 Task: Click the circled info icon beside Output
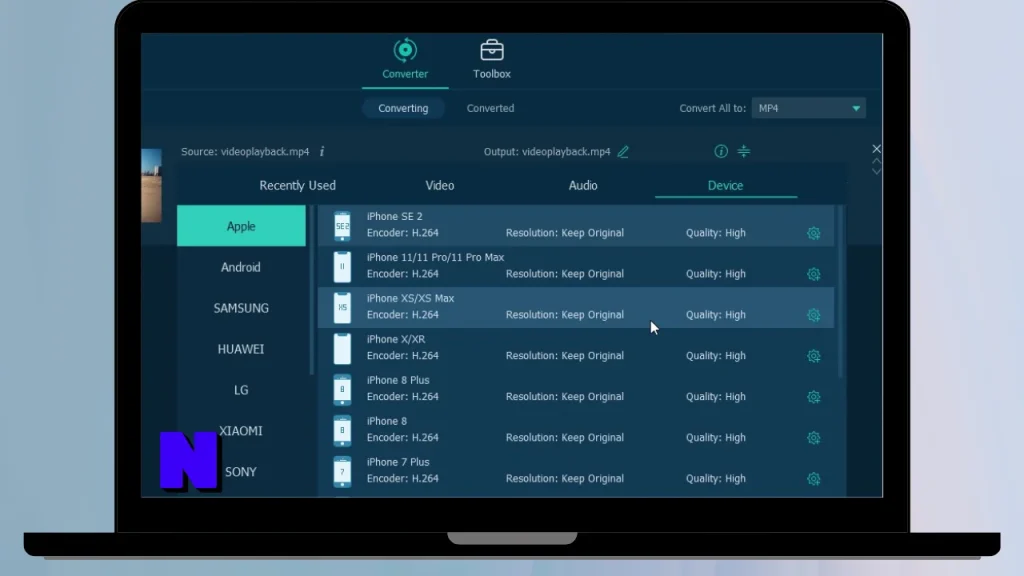point(721,152)
